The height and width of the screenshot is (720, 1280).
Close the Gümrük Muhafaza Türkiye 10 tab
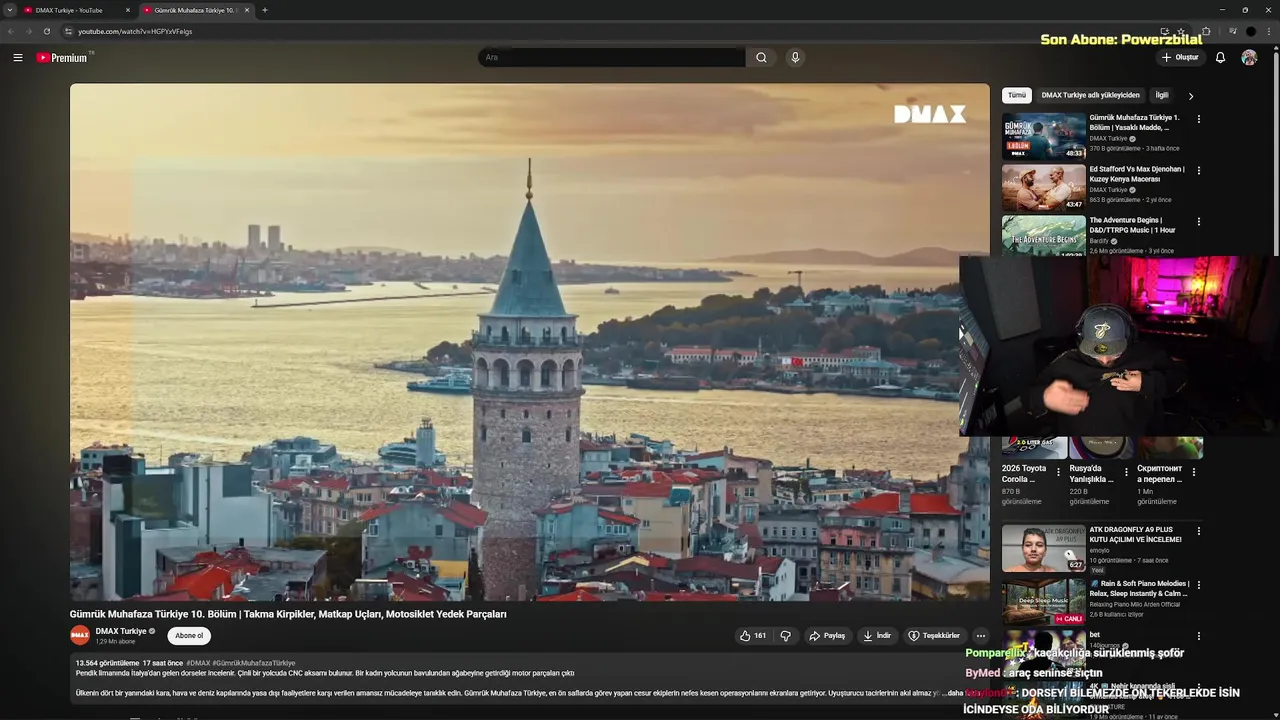(x=247, y=10)
